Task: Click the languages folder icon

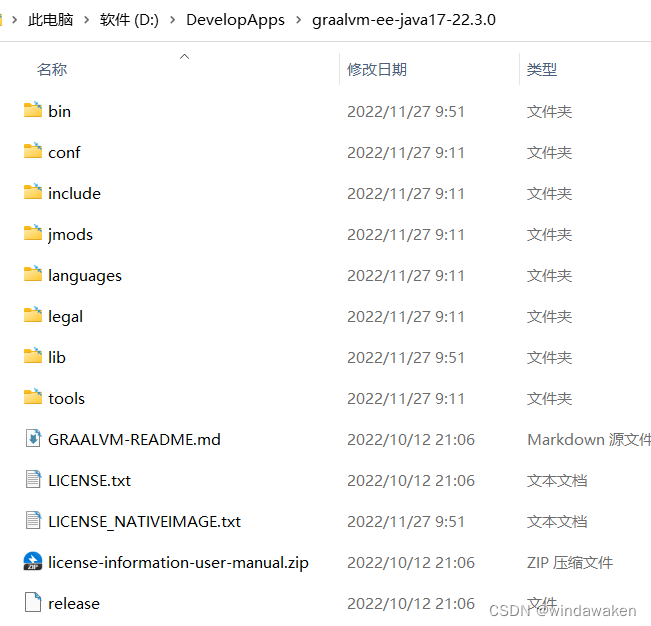Action: pos(33,274)
